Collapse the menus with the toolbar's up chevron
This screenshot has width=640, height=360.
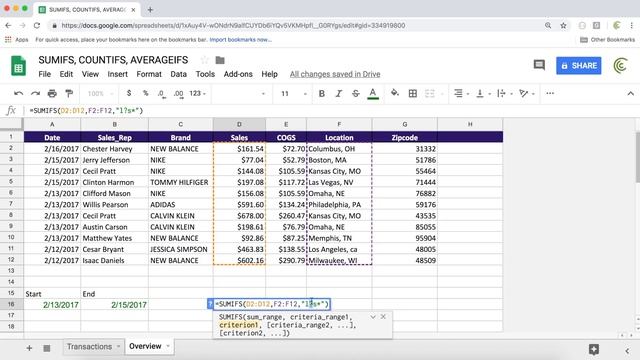tap(631, 93)
